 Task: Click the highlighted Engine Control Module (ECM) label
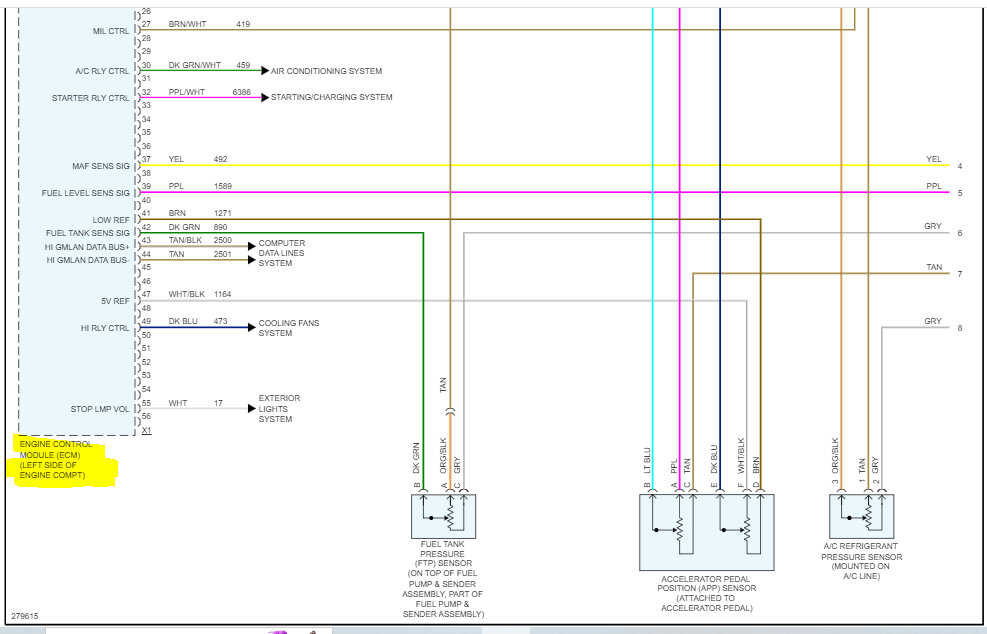pos(56,460)
